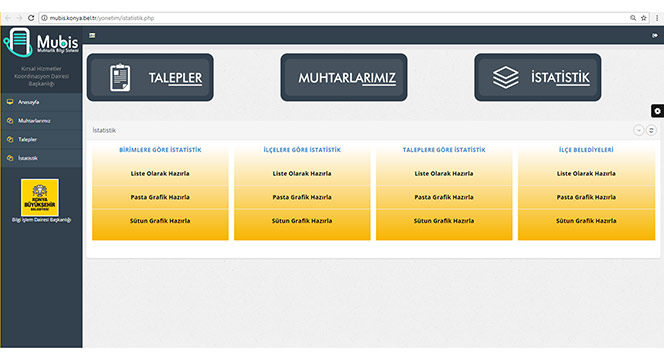Click the large MUHTARLARIMIZ tile button
Image resolution: width=664 pixels, height=360 pixels.
point(344,78)
